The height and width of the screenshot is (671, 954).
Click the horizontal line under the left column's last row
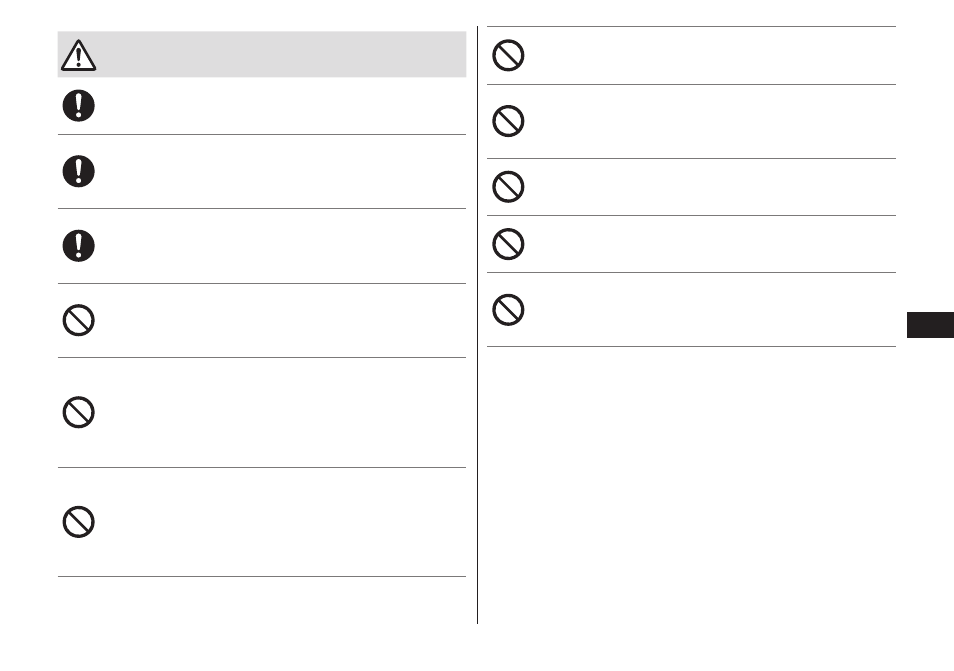tap(262, 576)
